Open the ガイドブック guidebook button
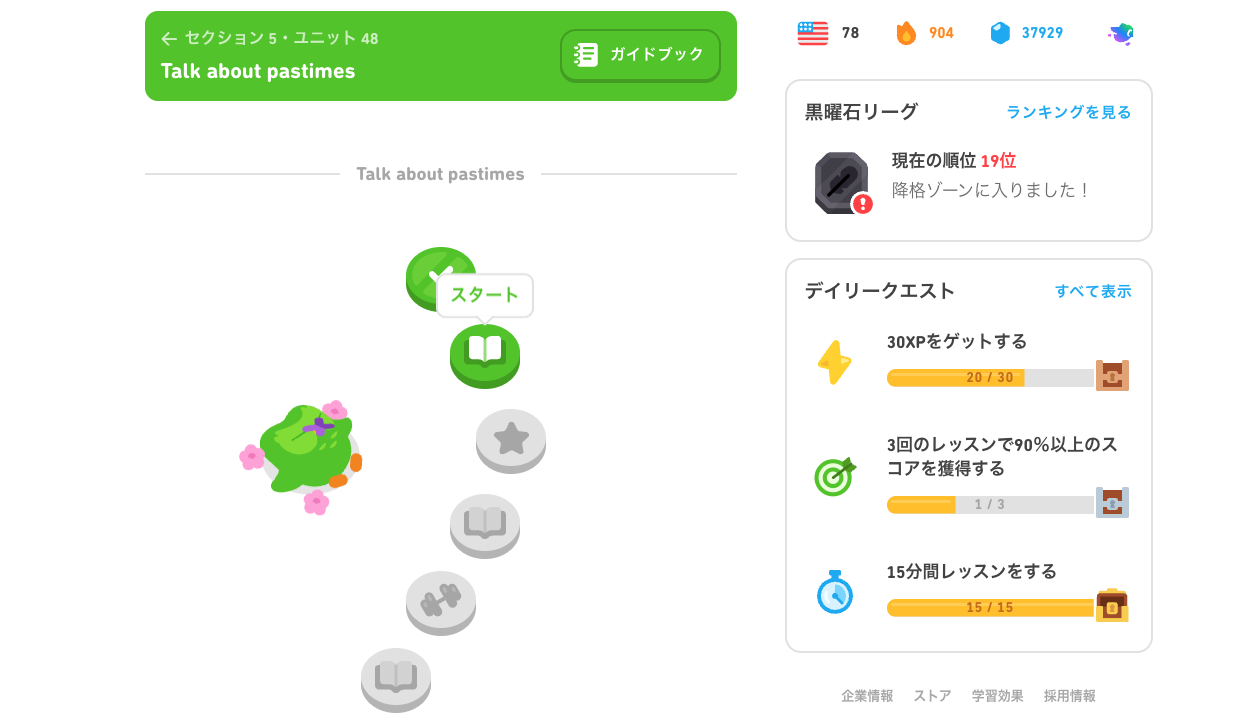 pyautogui.click(x=640, y=55)
